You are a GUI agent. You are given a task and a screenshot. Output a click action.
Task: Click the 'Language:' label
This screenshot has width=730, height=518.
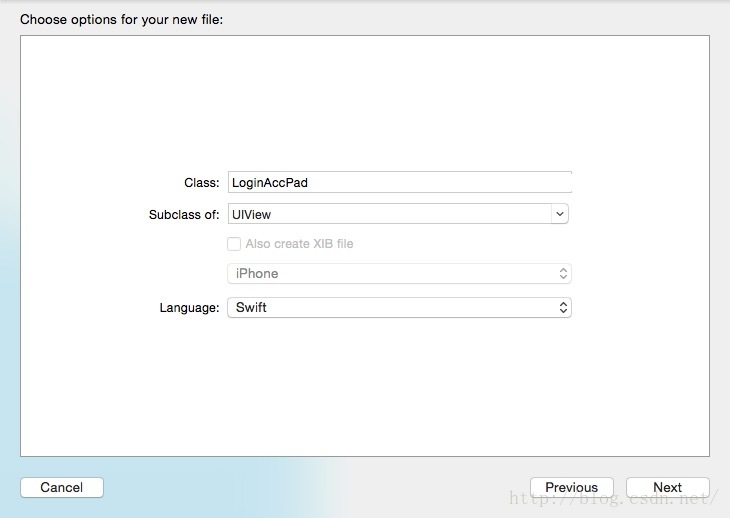pos(189,308)
